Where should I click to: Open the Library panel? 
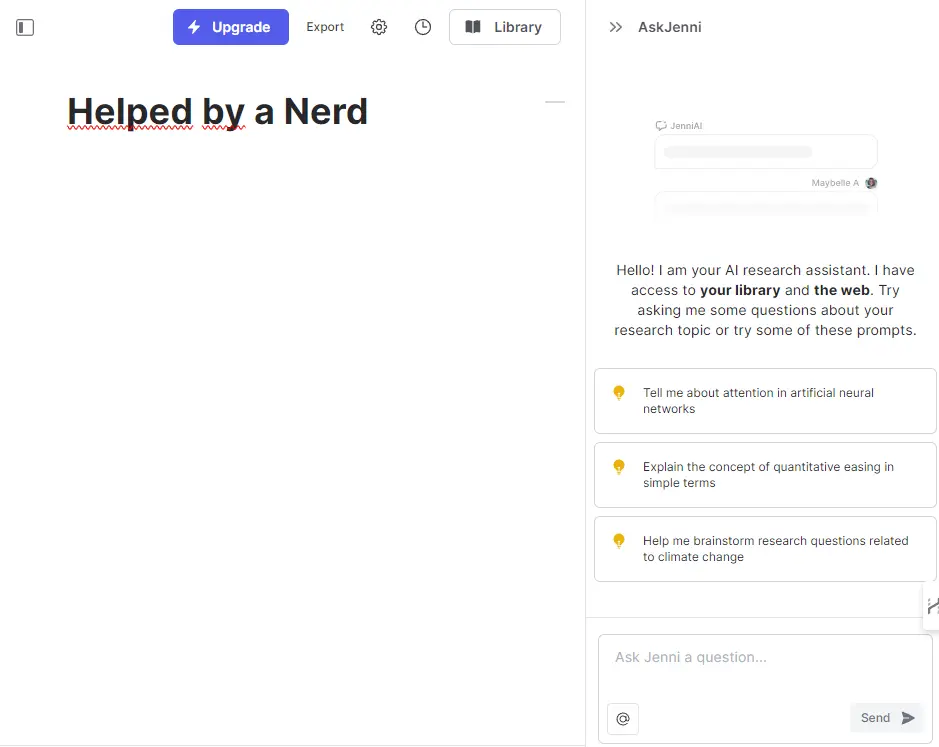504,27
